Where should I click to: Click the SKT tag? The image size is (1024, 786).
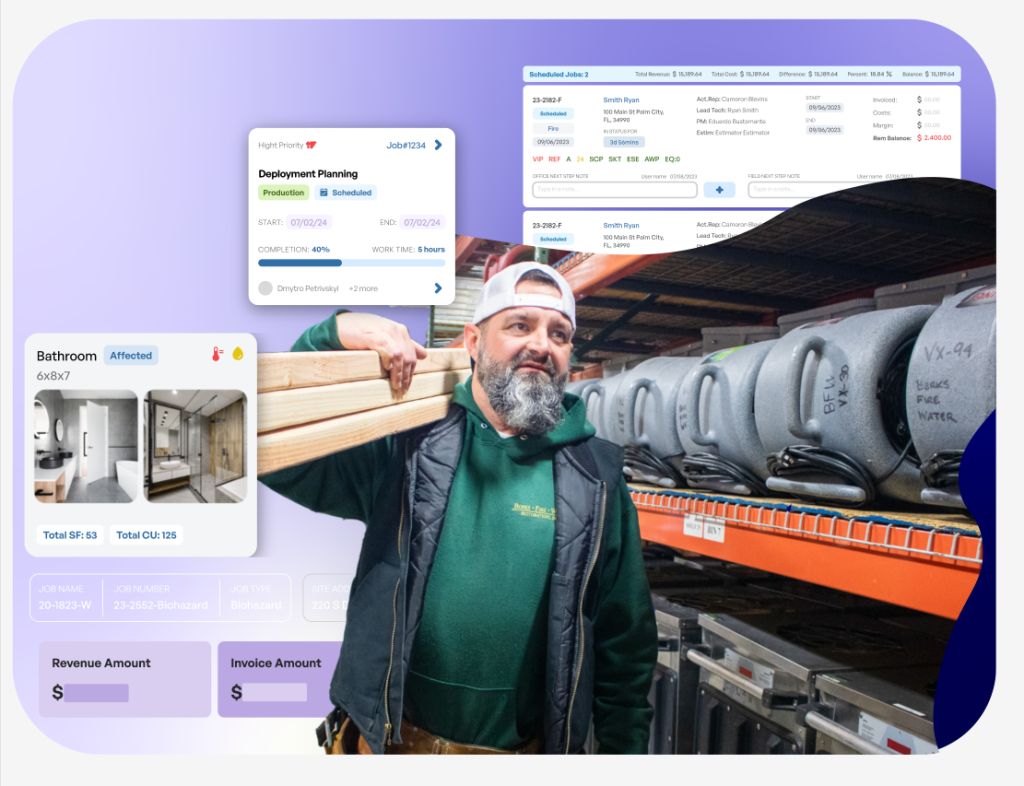click(615, 159)
